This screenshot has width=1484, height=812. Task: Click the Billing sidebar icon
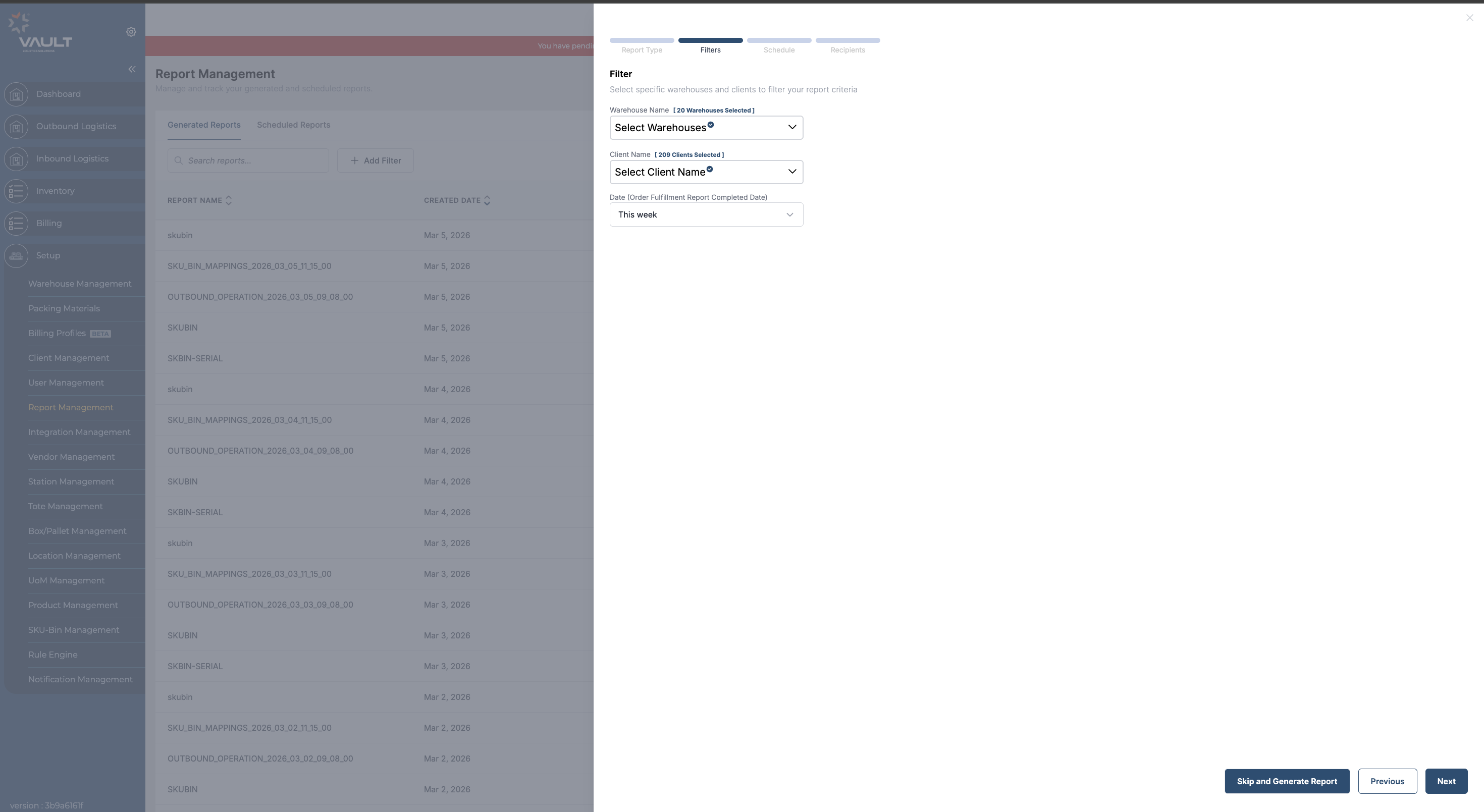16,223
